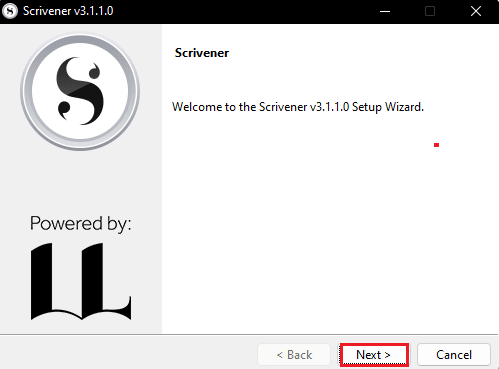Click the bold 'Scrivener' heading text
The image size is (499, 369).
[x=202, y=53]
